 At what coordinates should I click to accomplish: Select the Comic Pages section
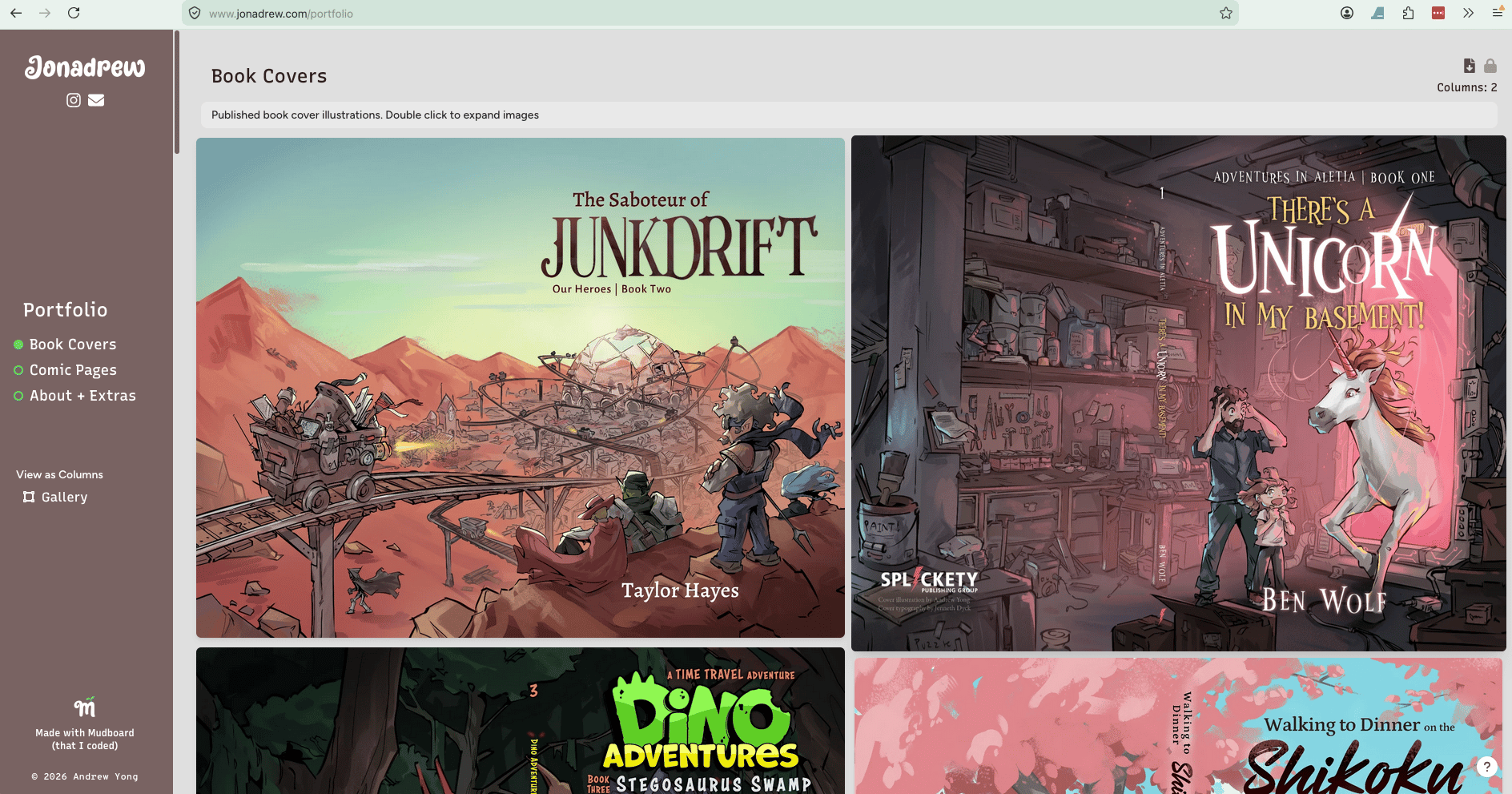73,370
